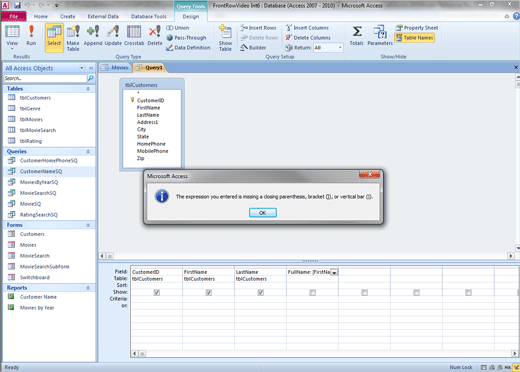Screen dimensions: 520x372
Task: Choose the Delete query type
Action: 155,35
